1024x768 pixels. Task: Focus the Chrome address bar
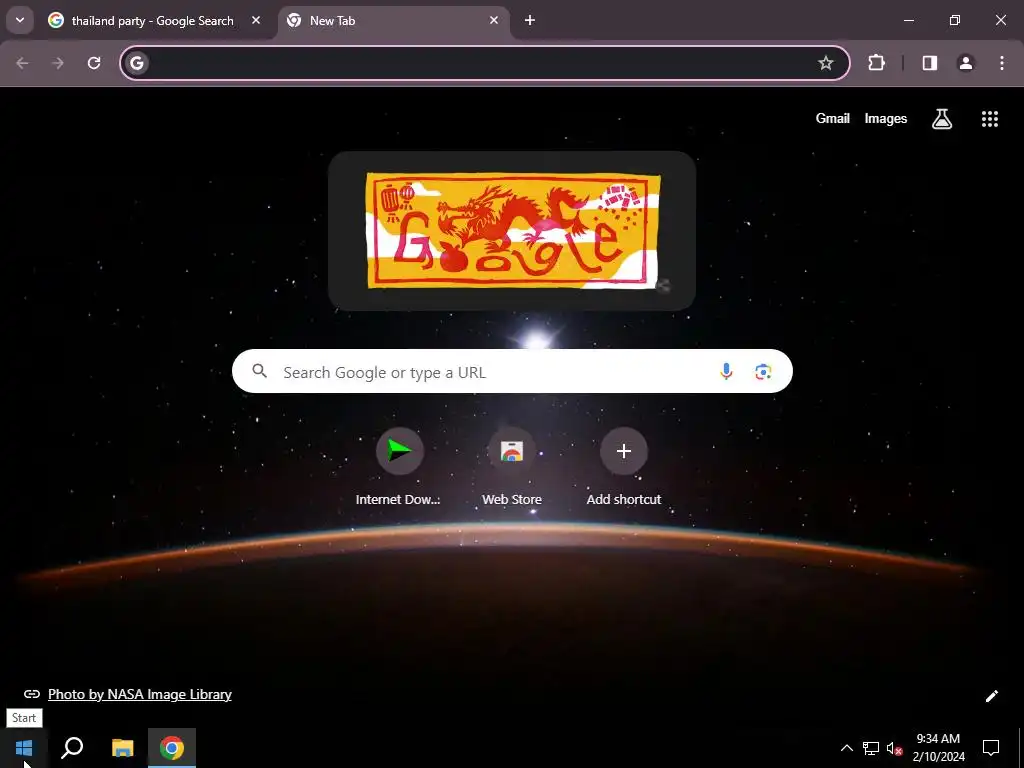(x=485, y=63)
